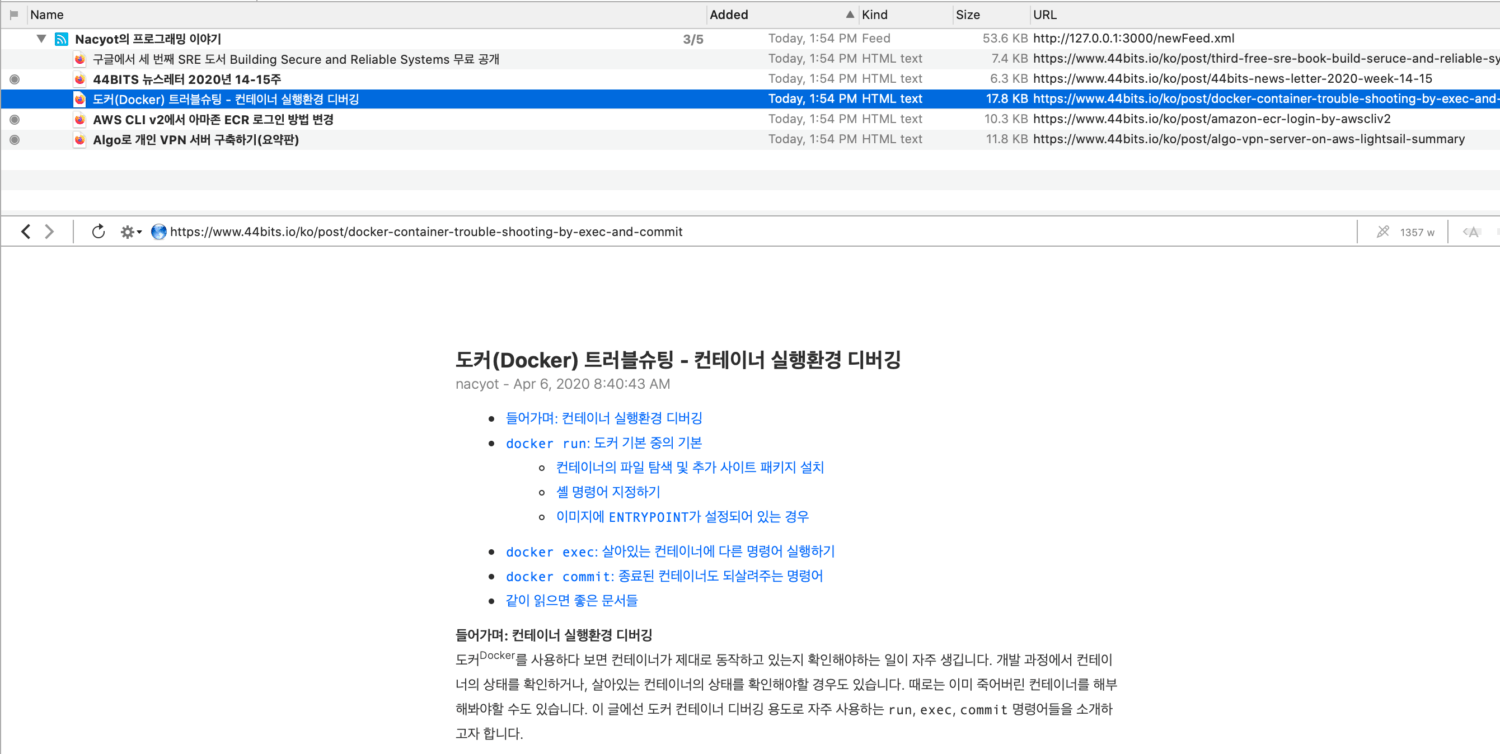Click the Feed kind cell
The width and height of the screenshot is (1500, 754).
[x=876, y=39]
